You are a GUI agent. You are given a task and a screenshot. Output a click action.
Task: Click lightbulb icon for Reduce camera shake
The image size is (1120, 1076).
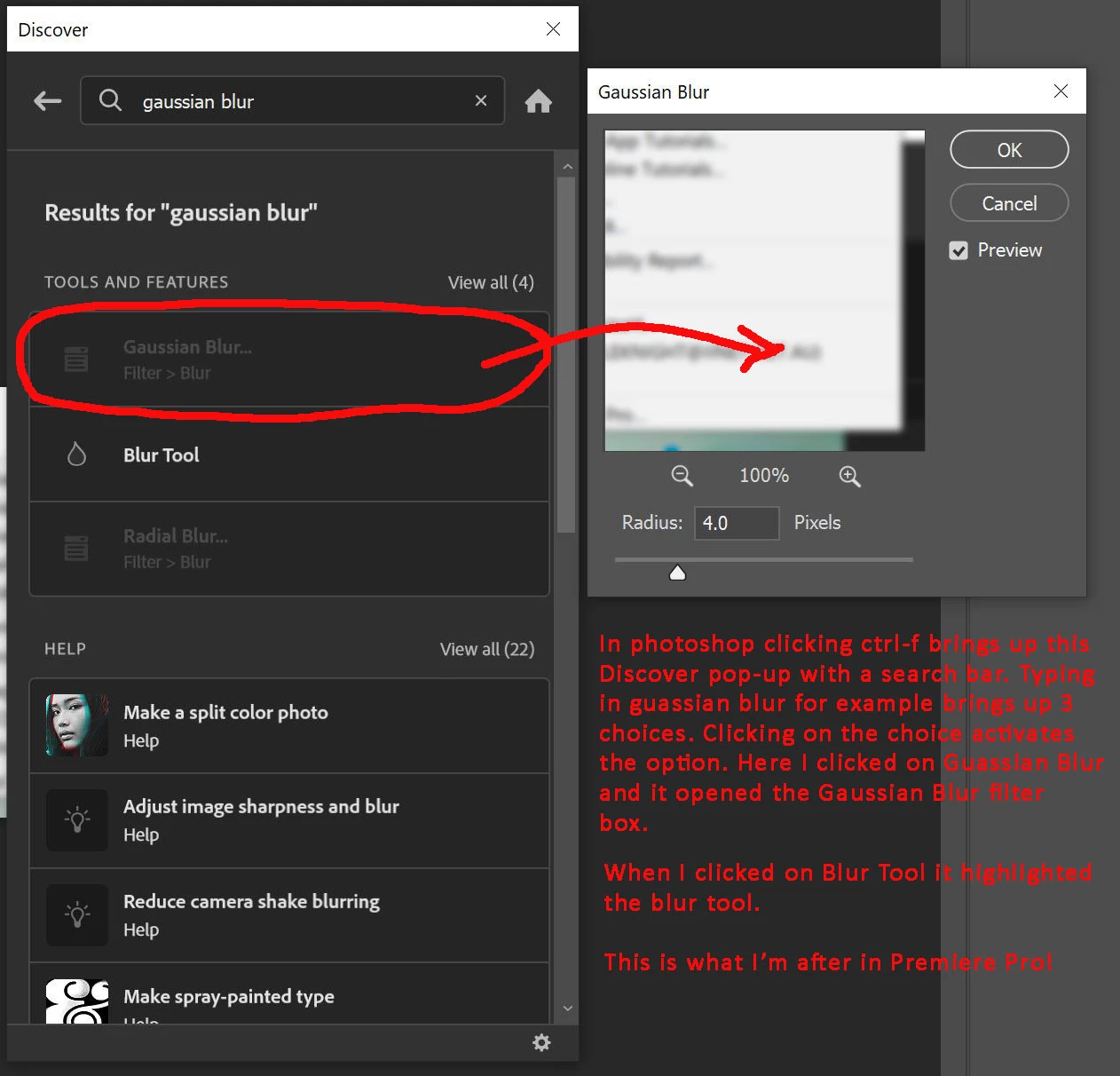(x=77, y=915)
